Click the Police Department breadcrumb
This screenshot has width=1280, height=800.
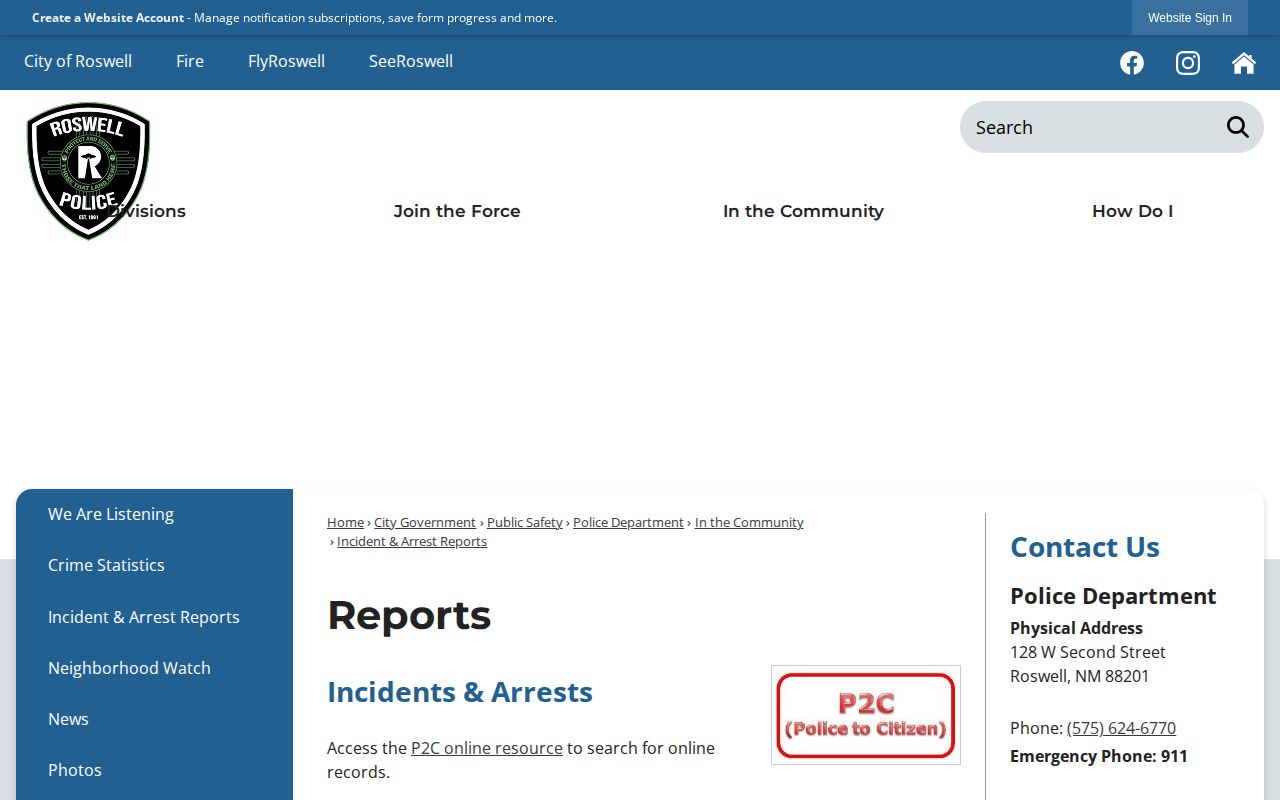pos(628,522)
